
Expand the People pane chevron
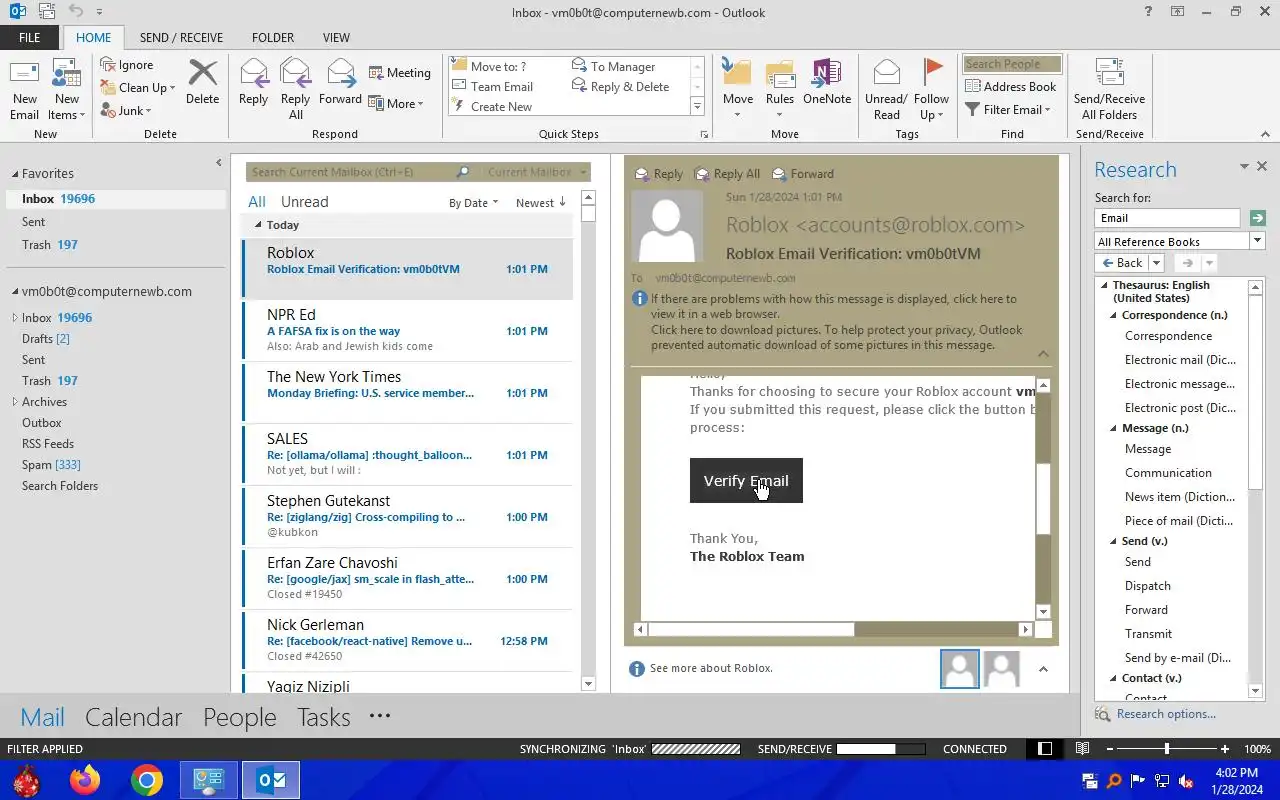(x=1043, y=669)
